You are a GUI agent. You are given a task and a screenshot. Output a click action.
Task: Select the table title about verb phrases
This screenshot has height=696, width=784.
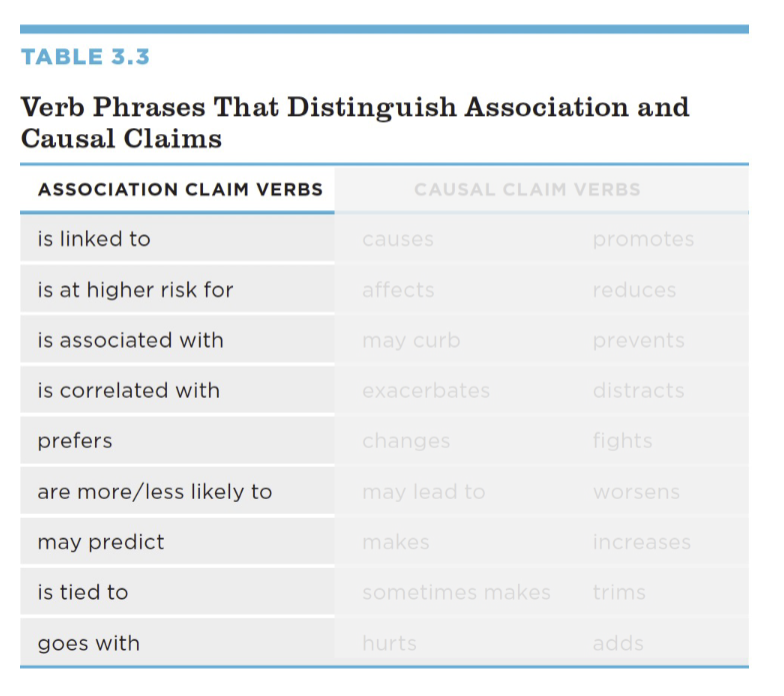[x=355, y=122]
